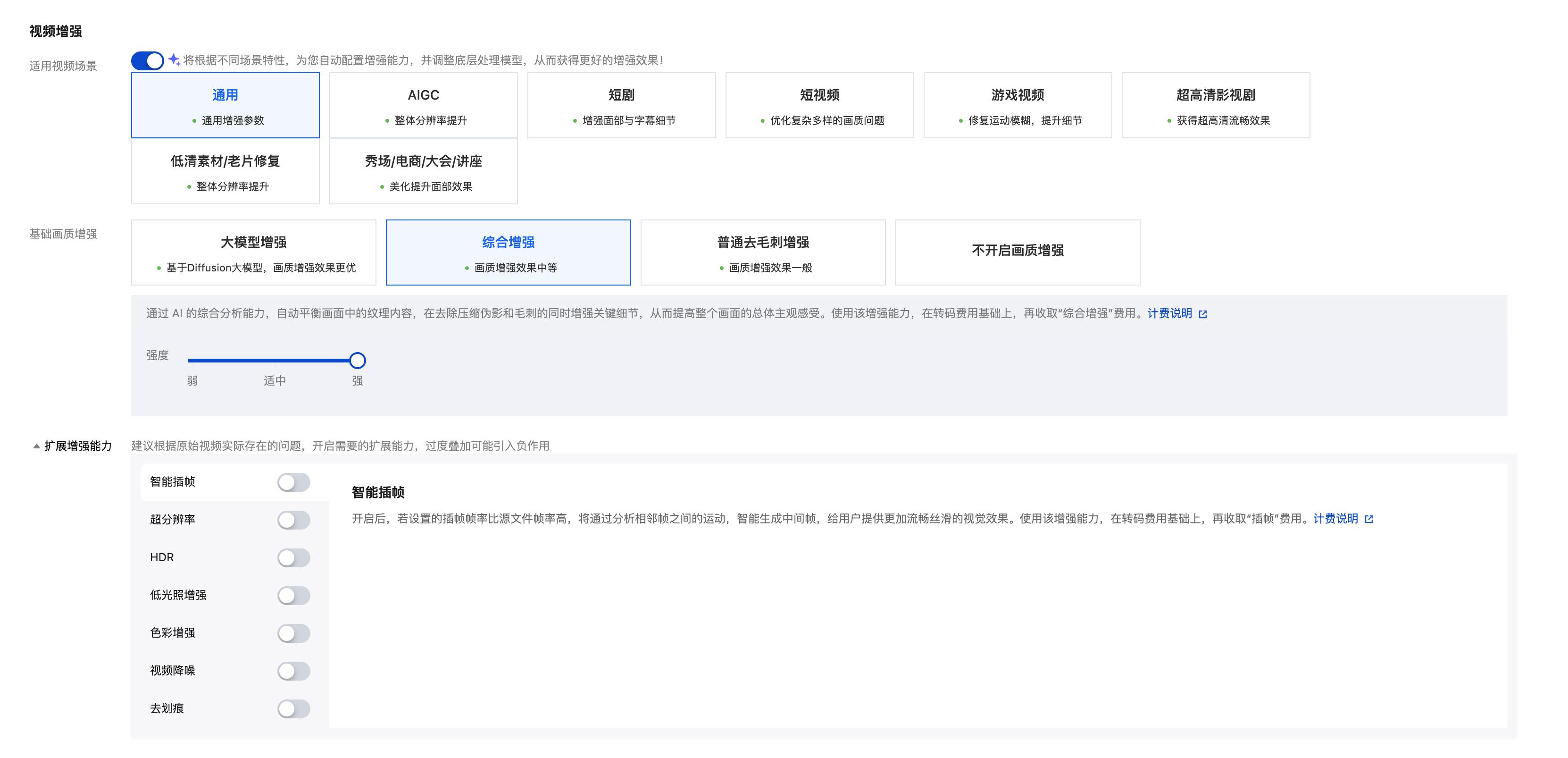Click the sparkle AI icon beside scene toggle
This screenshot has width=1568, height=758.
click(x=174, y=59)
